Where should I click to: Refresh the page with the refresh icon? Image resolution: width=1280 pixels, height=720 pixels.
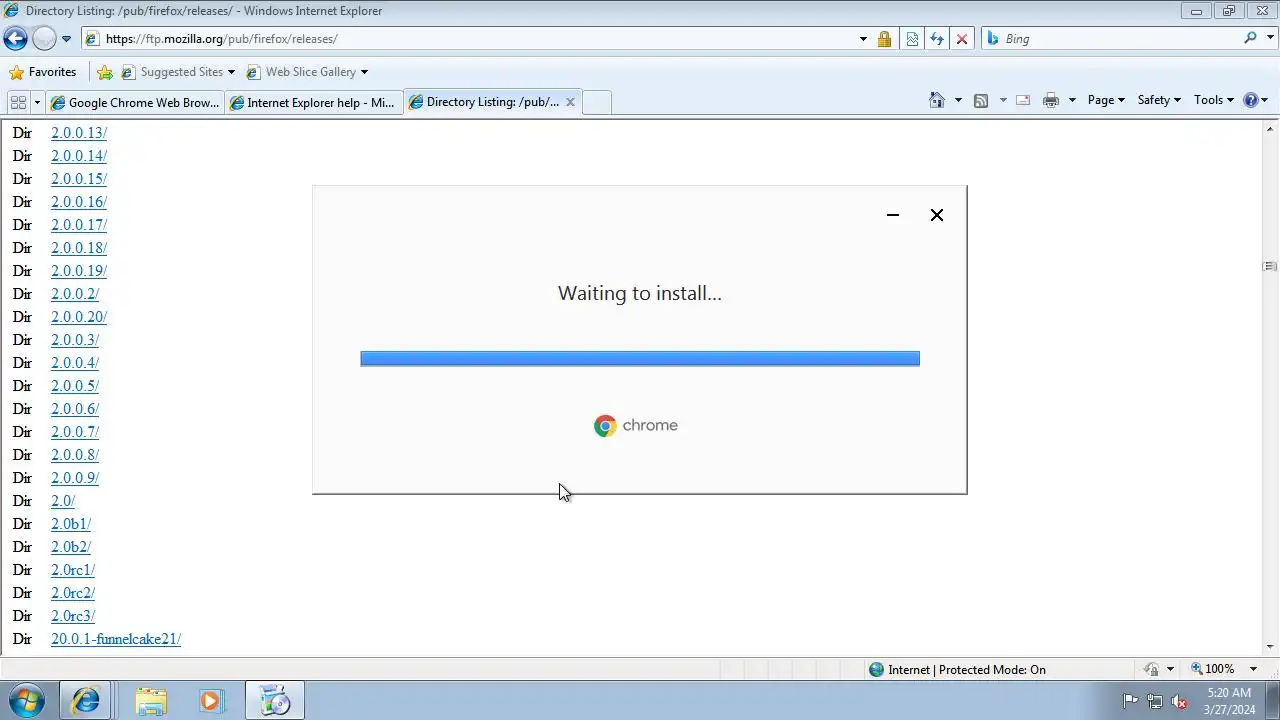[937, 39]
